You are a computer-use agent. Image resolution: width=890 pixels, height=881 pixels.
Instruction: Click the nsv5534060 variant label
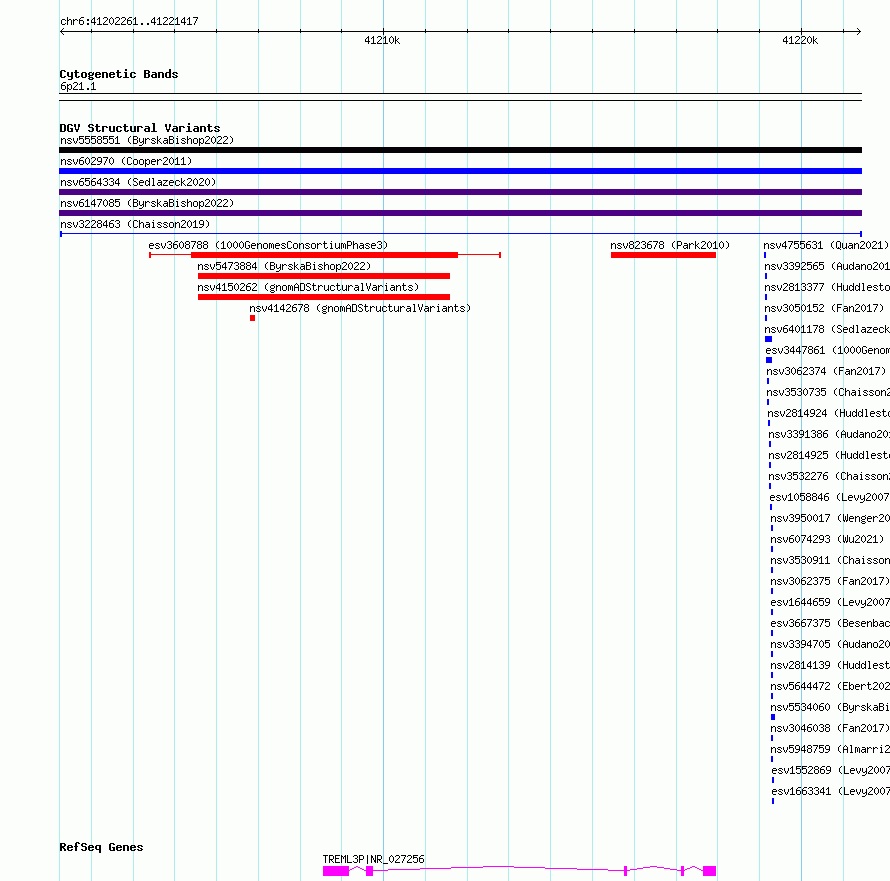(830, 707)
